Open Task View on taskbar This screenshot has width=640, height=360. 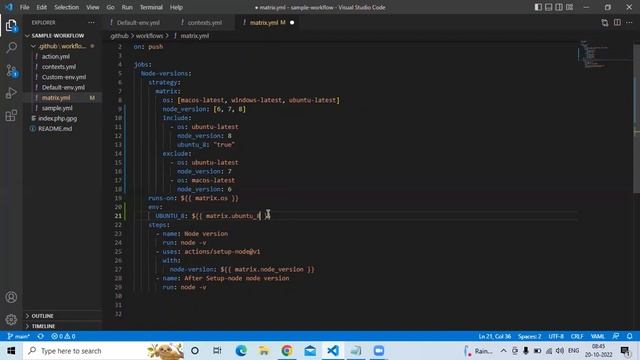tap(217, 351)
